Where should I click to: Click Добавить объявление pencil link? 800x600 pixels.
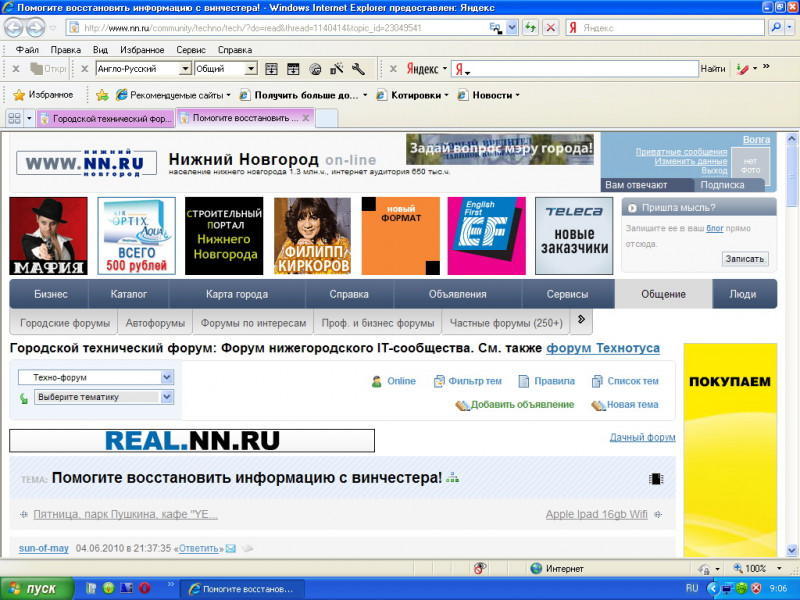point(514,405)
